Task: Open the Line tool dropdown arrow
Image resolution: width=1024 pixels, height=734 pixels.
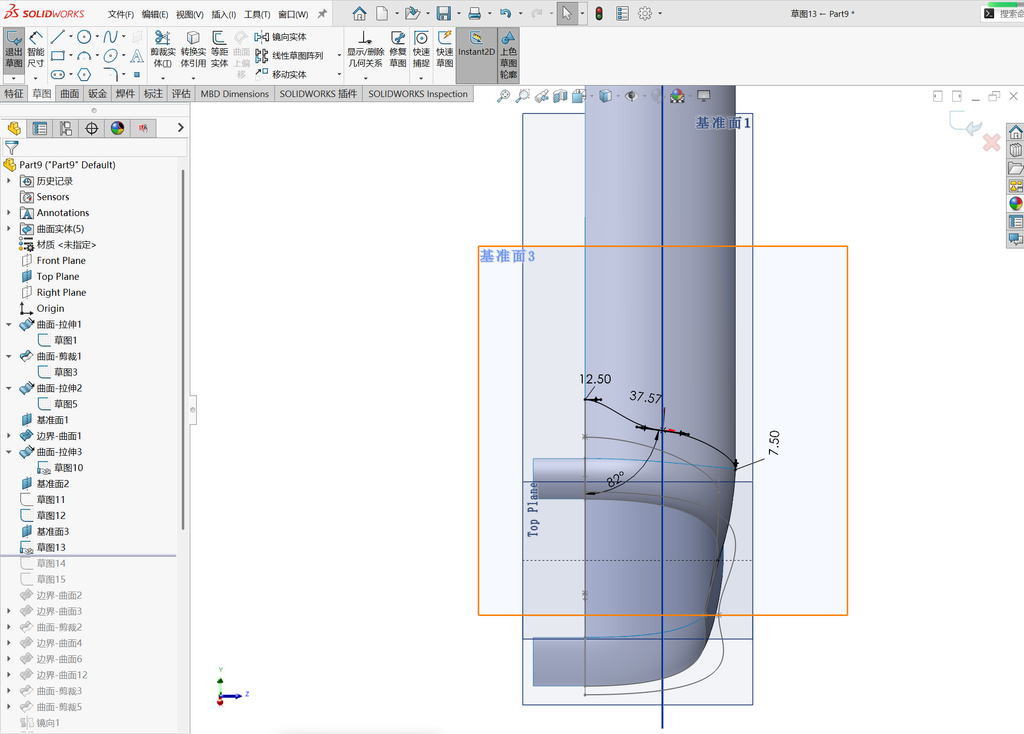Action: (x=71, y=37)
